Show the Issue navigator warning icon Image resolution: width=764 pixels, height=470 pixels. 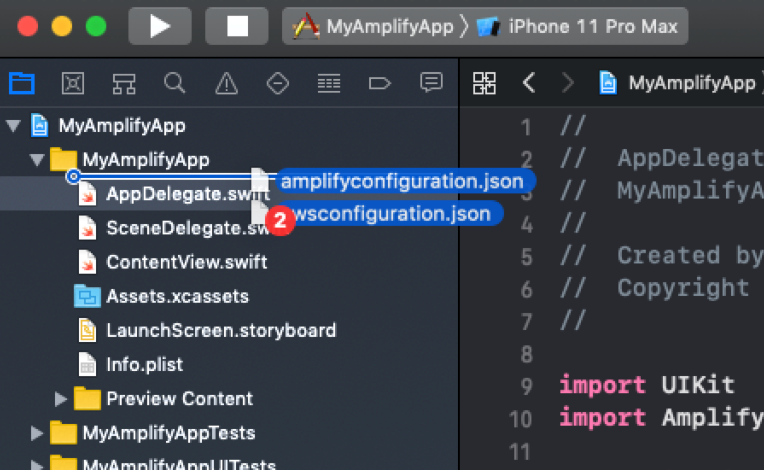[x=227, y=83]
